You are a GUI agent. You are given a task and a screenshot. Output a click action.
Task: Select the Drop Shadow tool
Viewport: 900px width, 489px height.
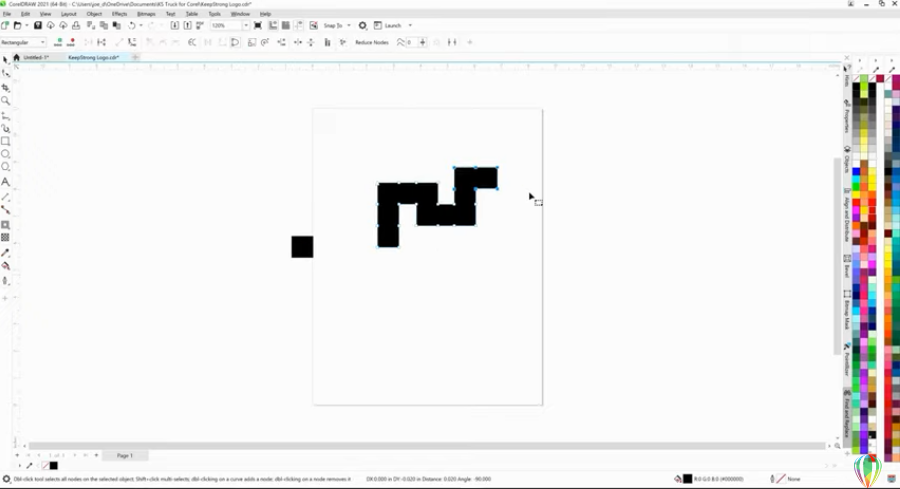pos(6,225)
